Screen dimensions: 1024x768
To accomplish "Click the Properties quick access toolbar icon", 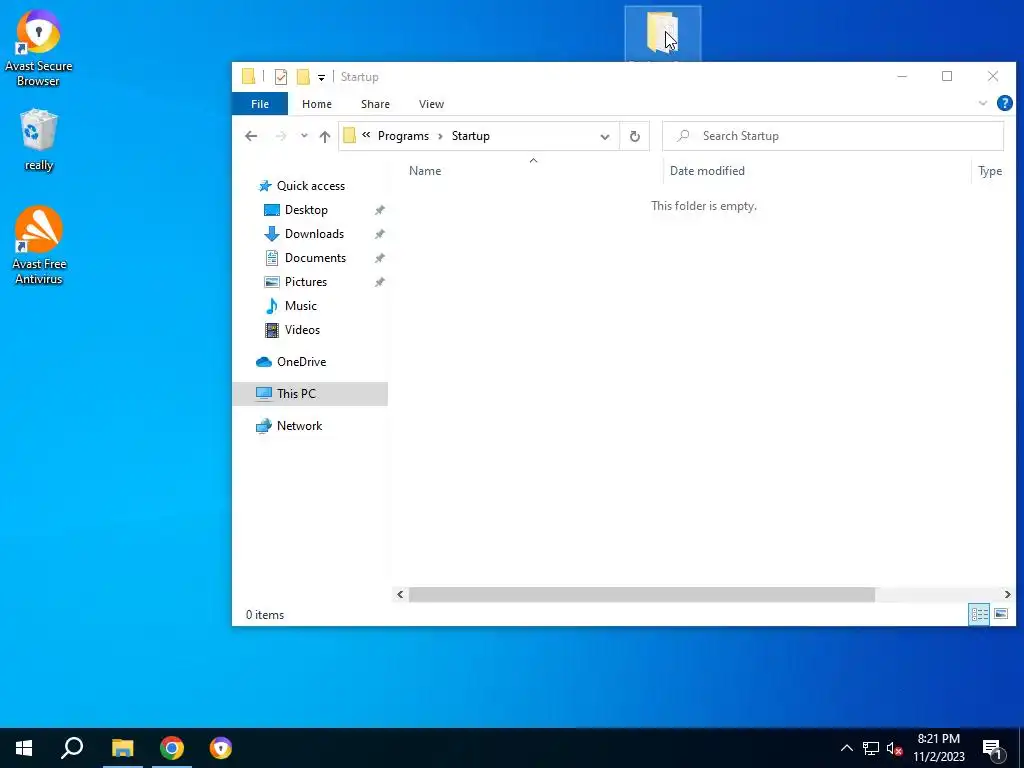I will pyautogui.click(x=281, y=77).
